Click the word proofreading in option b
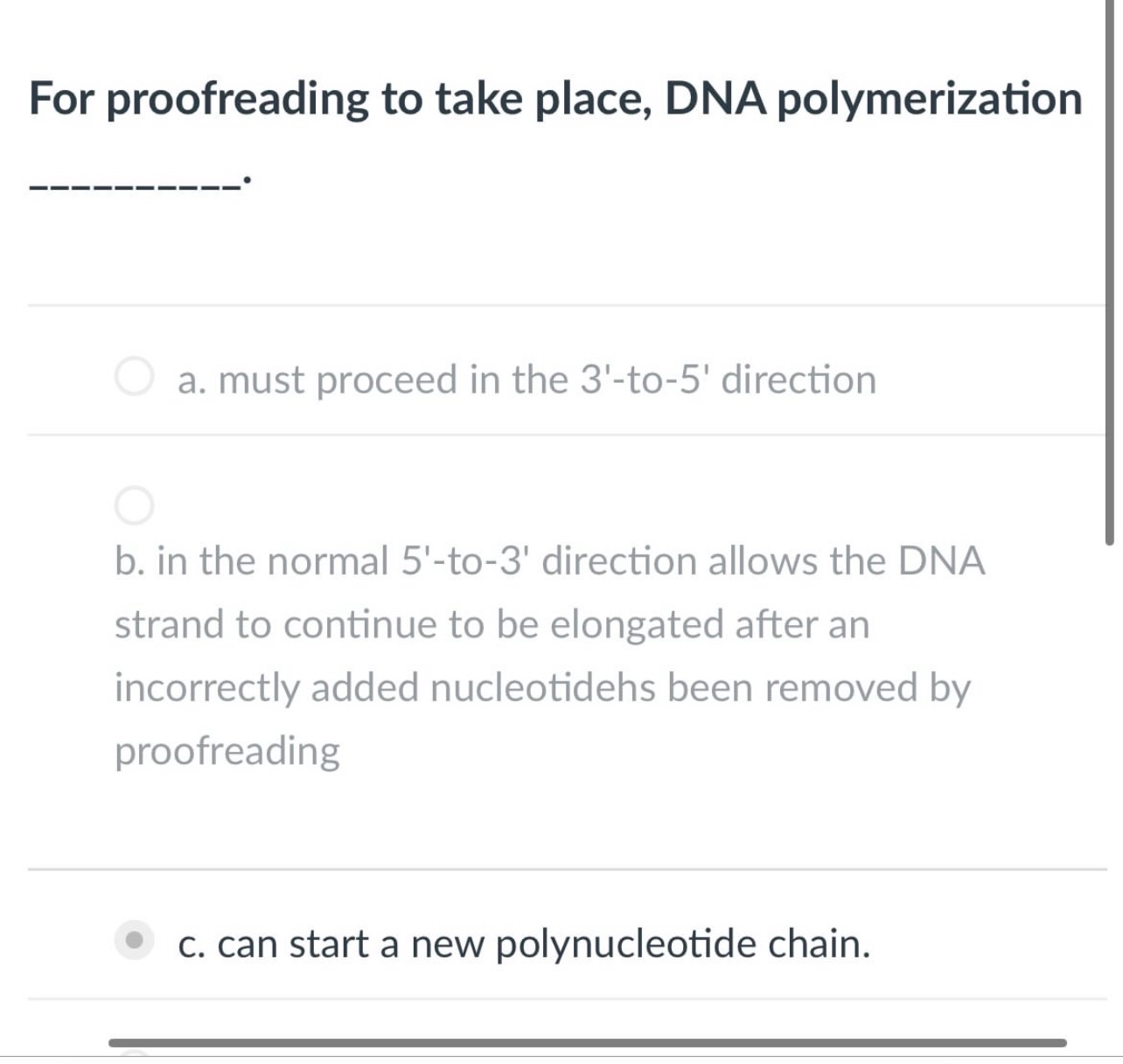The width and height of the screenshot is (1123, 1064). pos(226,749)
